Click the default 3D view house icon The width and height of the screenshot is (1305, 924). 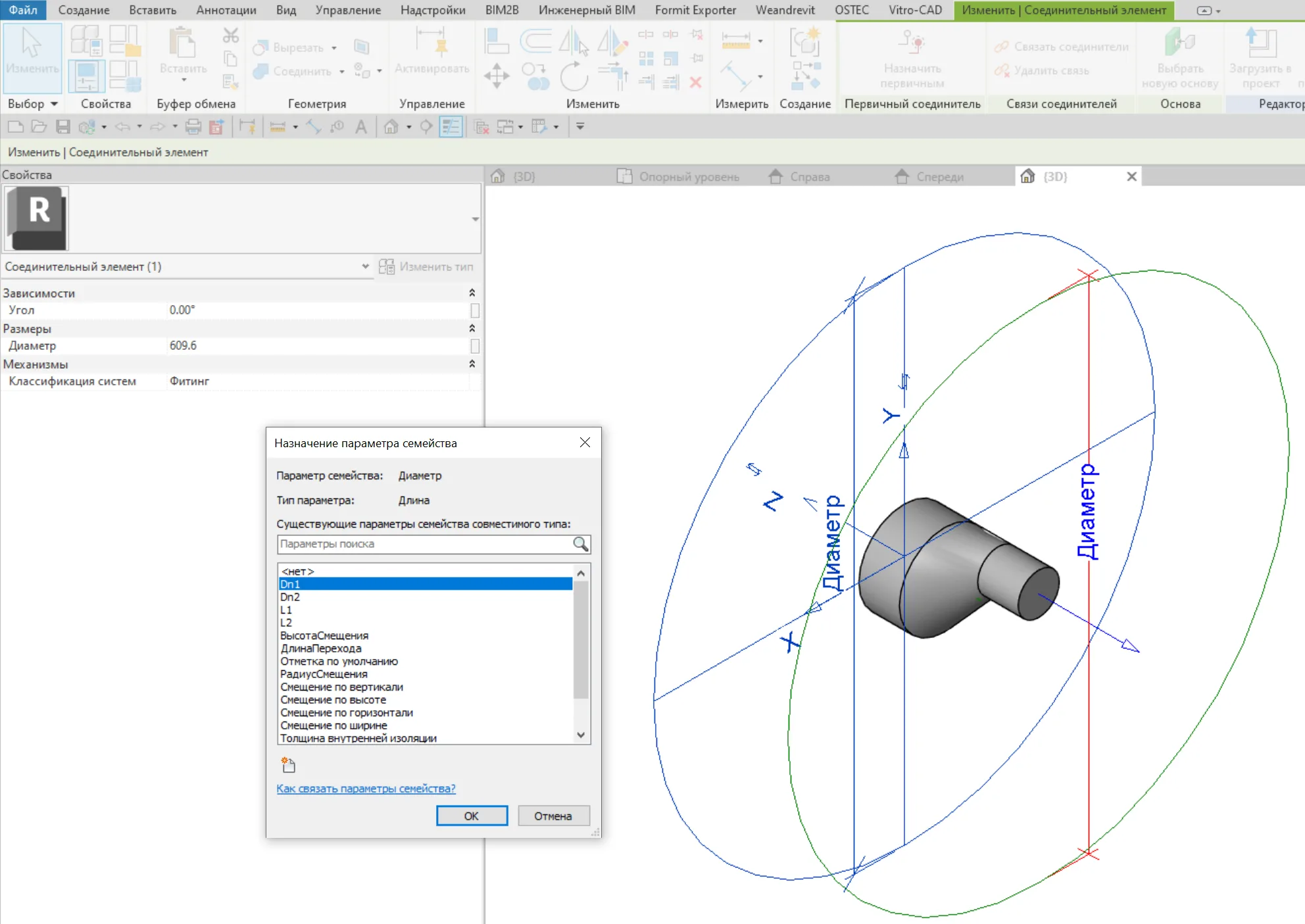391,127
